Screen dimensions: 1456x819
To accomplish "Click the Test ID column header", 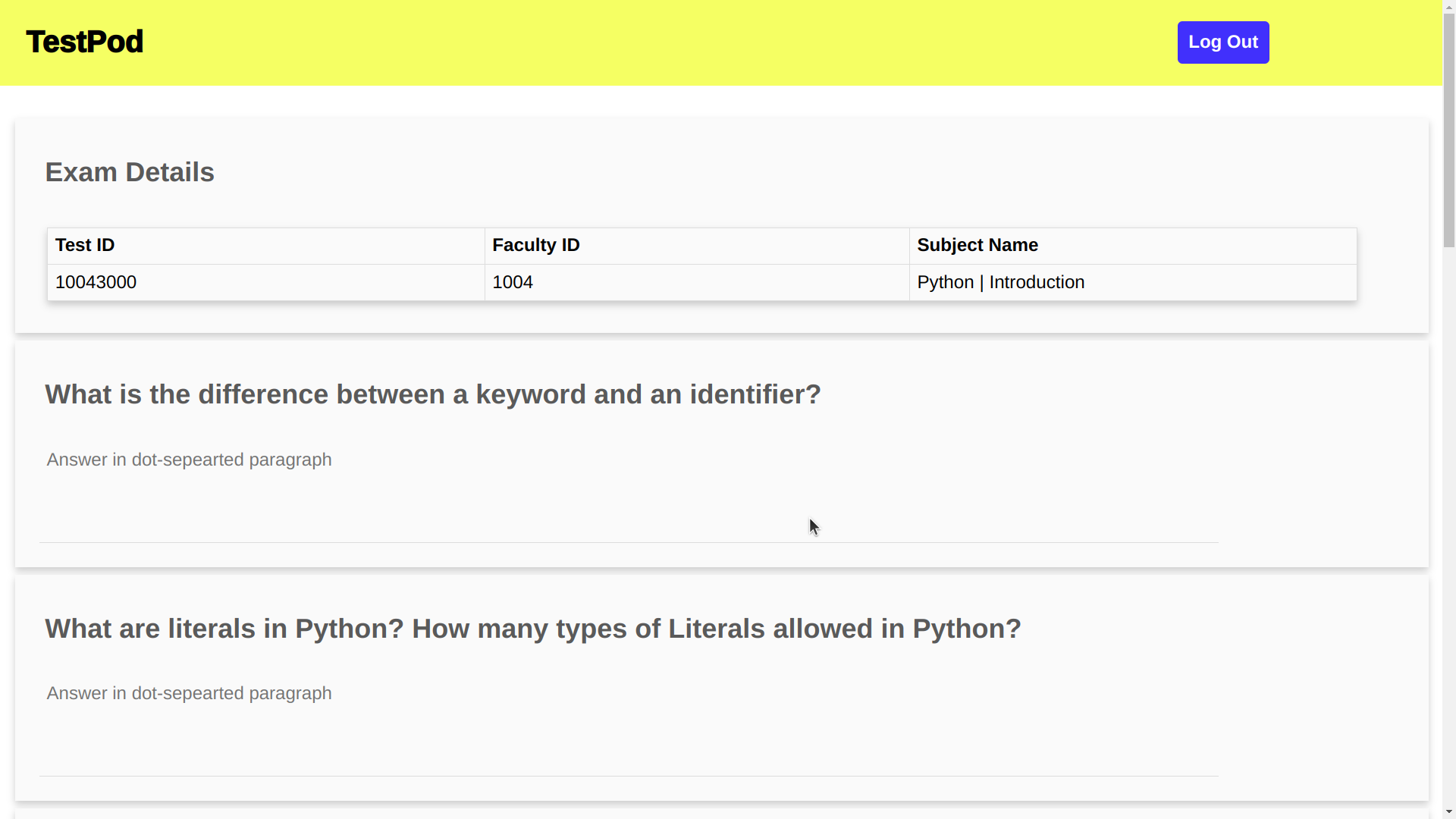I will click(85, 246).
